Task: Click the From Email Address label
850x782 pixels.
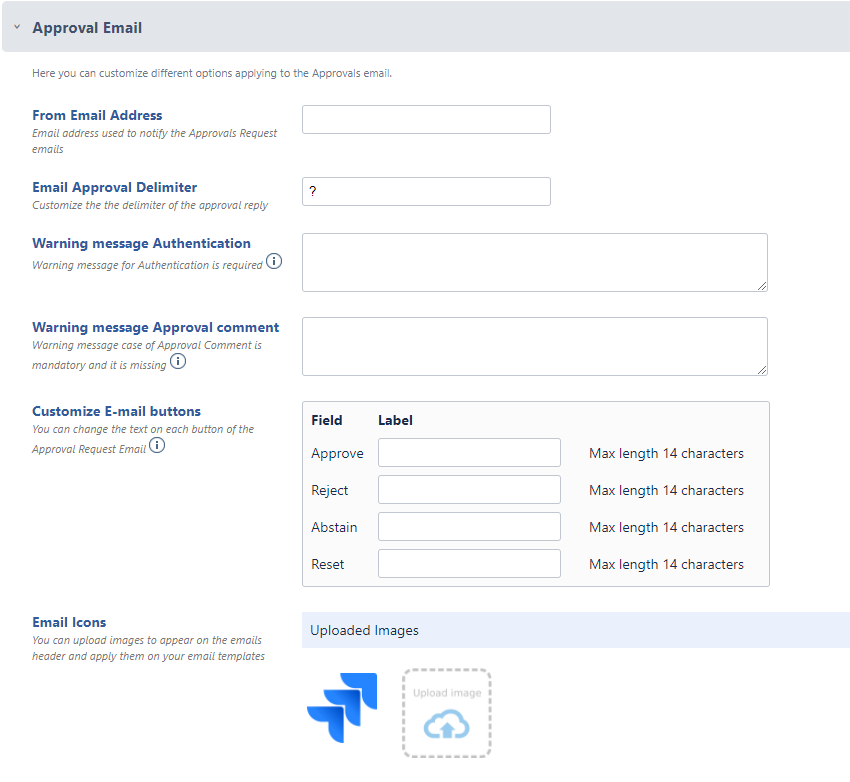Action: pos(97,115)
